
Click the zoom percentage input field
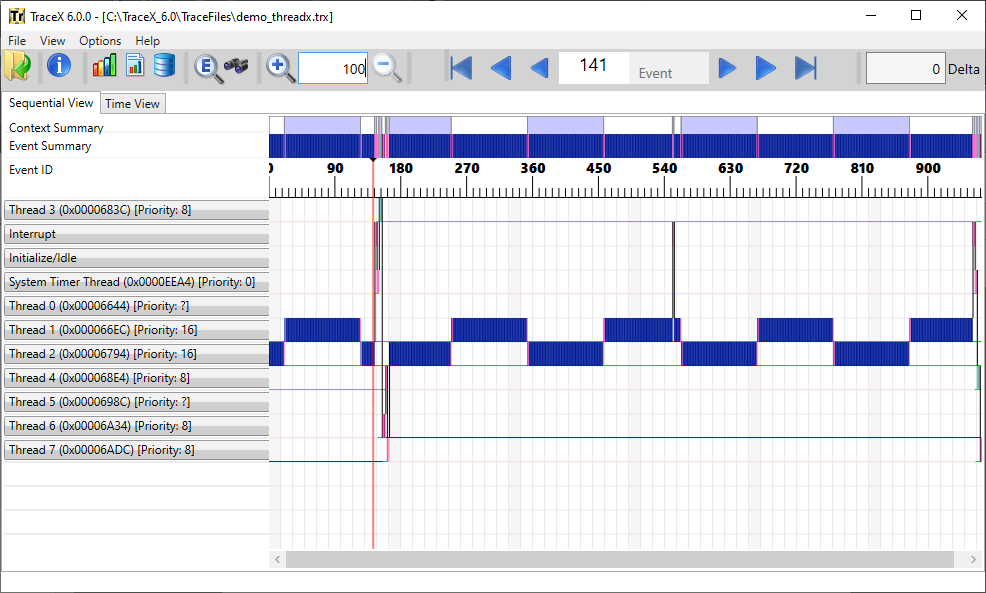point(332,68)
